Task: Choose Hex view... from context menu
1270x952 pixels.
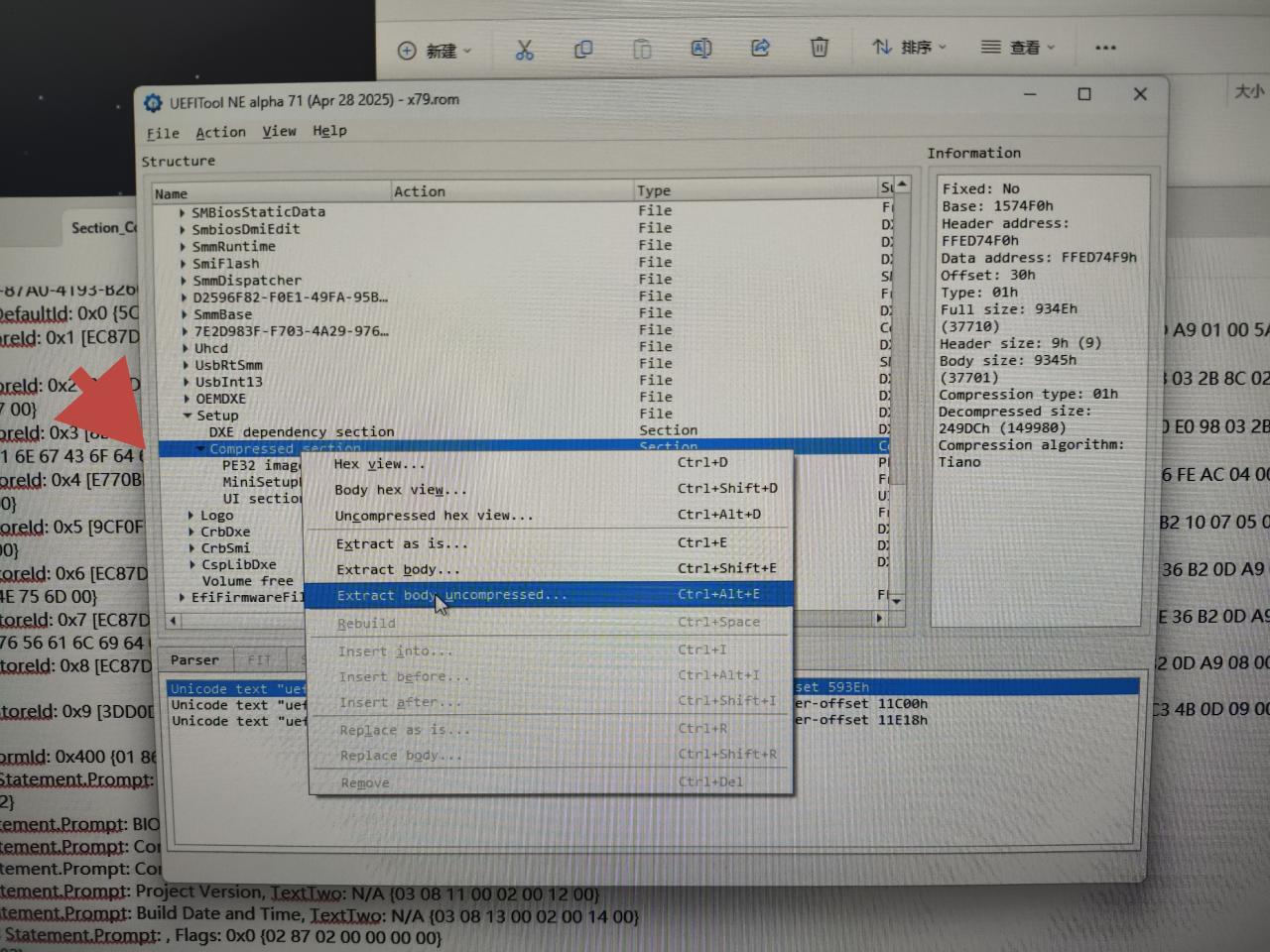Action: 551,463
